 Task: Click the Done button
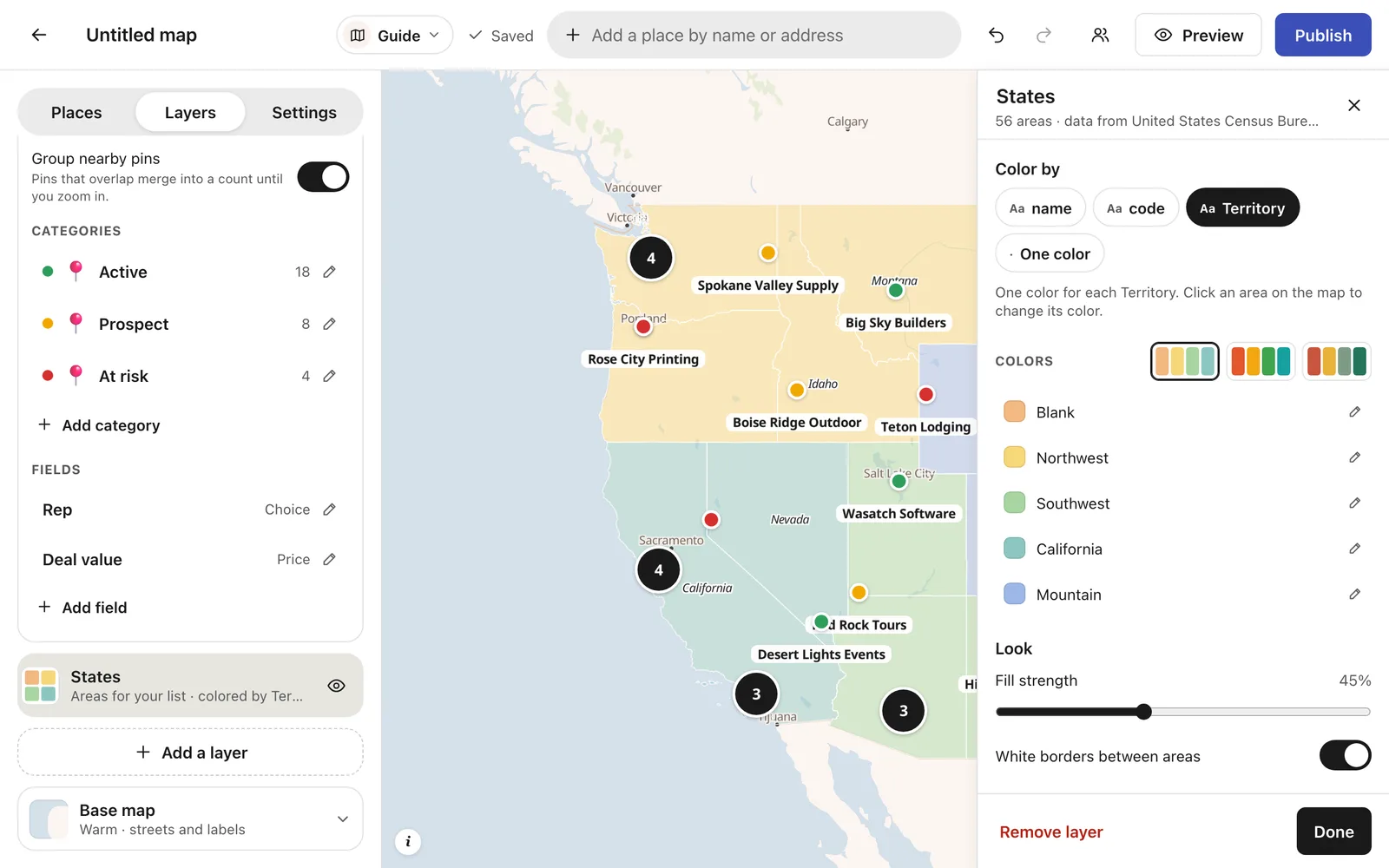coord(1333,831)
